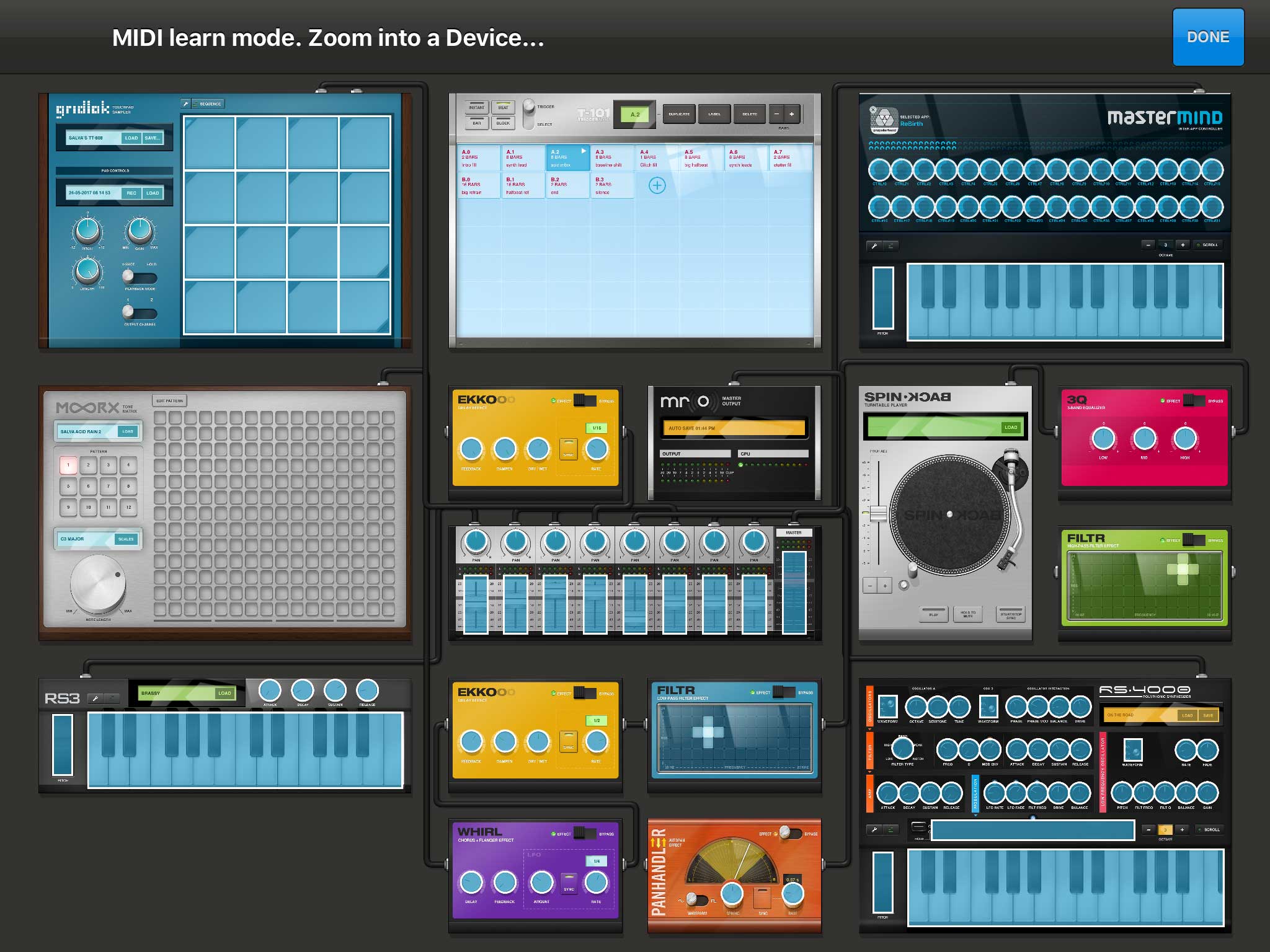The height and width of the screenshot is (952, 1270).
Task: Click the cross handle on the green FILTR pad
Action: click(1183, 569)
